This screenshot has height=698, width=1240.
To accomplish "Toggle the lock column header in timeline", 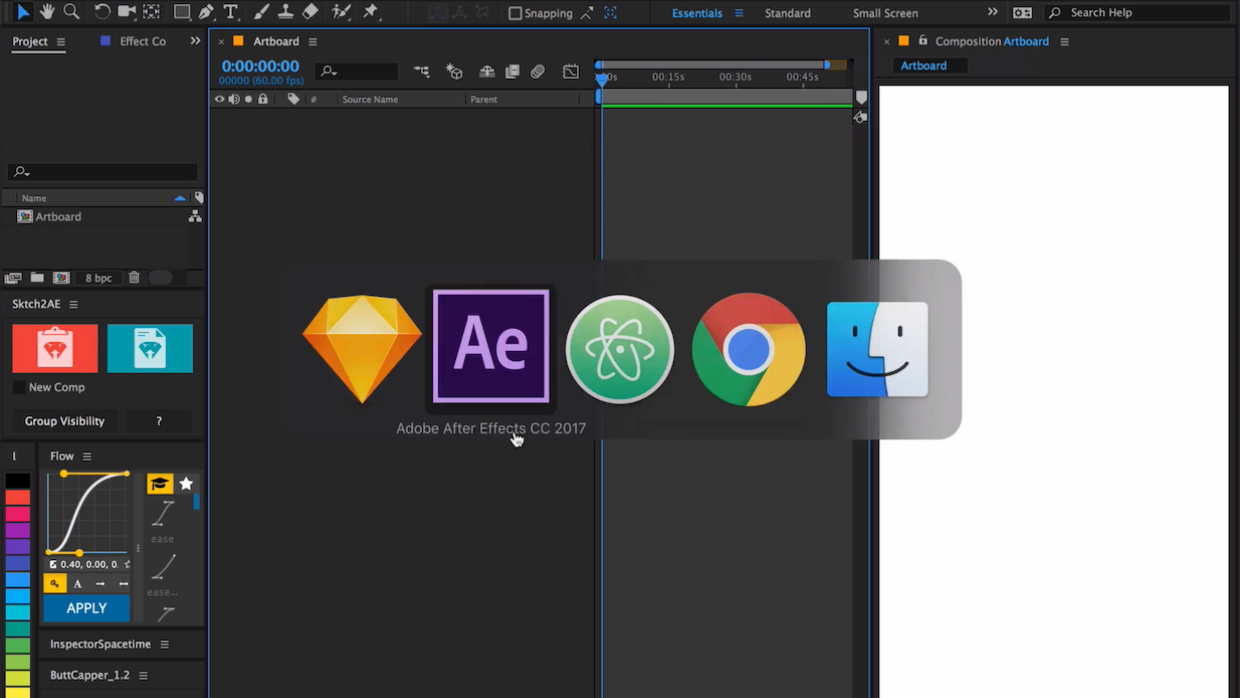I will point(263,99).
